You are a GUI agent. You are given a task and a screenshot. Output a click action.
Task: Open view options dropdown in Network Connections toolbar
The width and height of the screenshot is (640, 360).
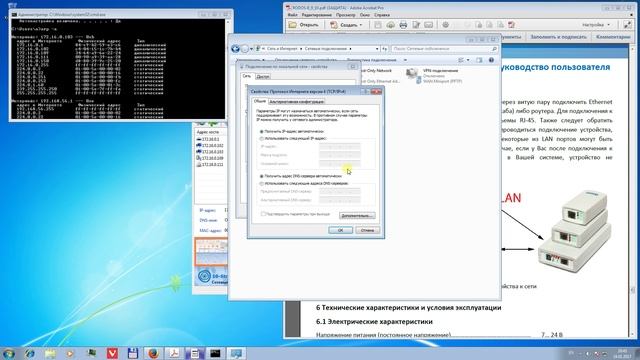pos(468,60)
